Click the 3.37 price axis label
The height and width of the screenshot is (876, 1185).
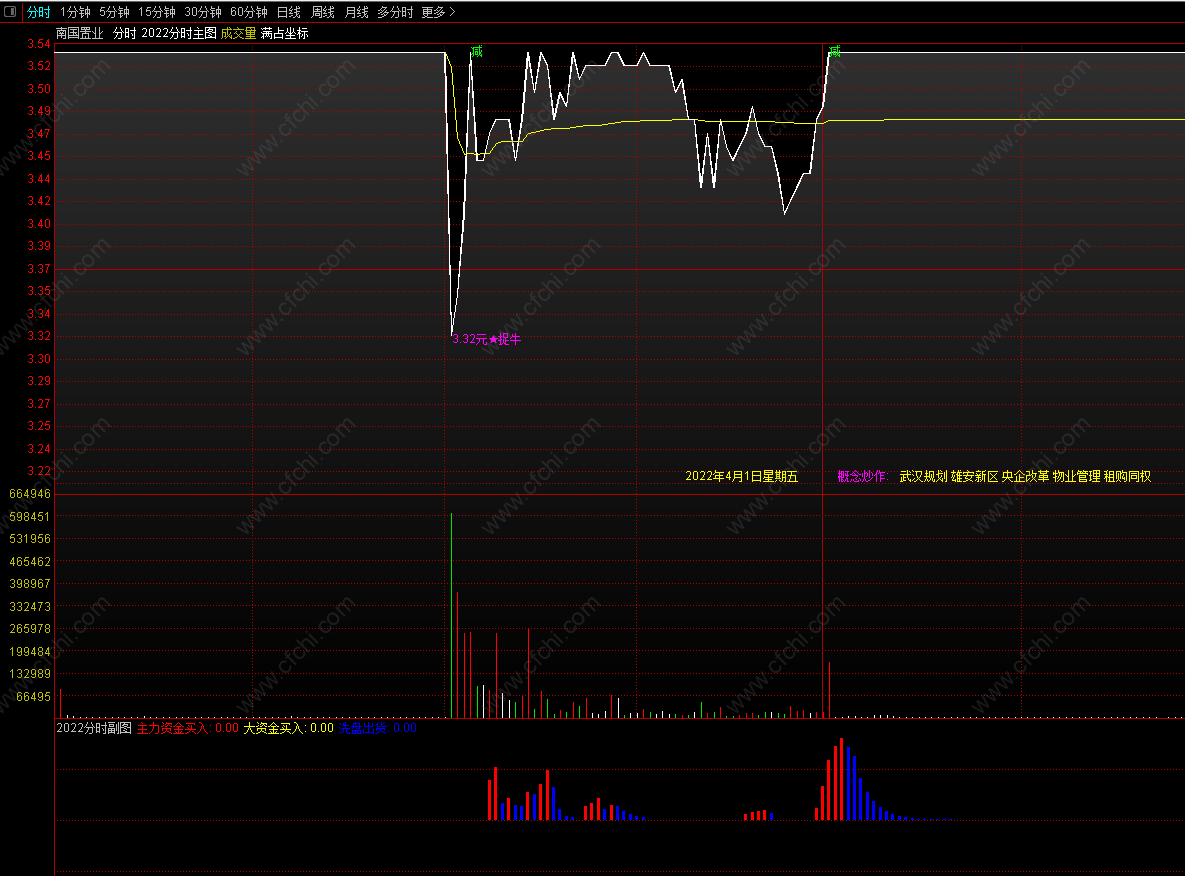point(39,269)
